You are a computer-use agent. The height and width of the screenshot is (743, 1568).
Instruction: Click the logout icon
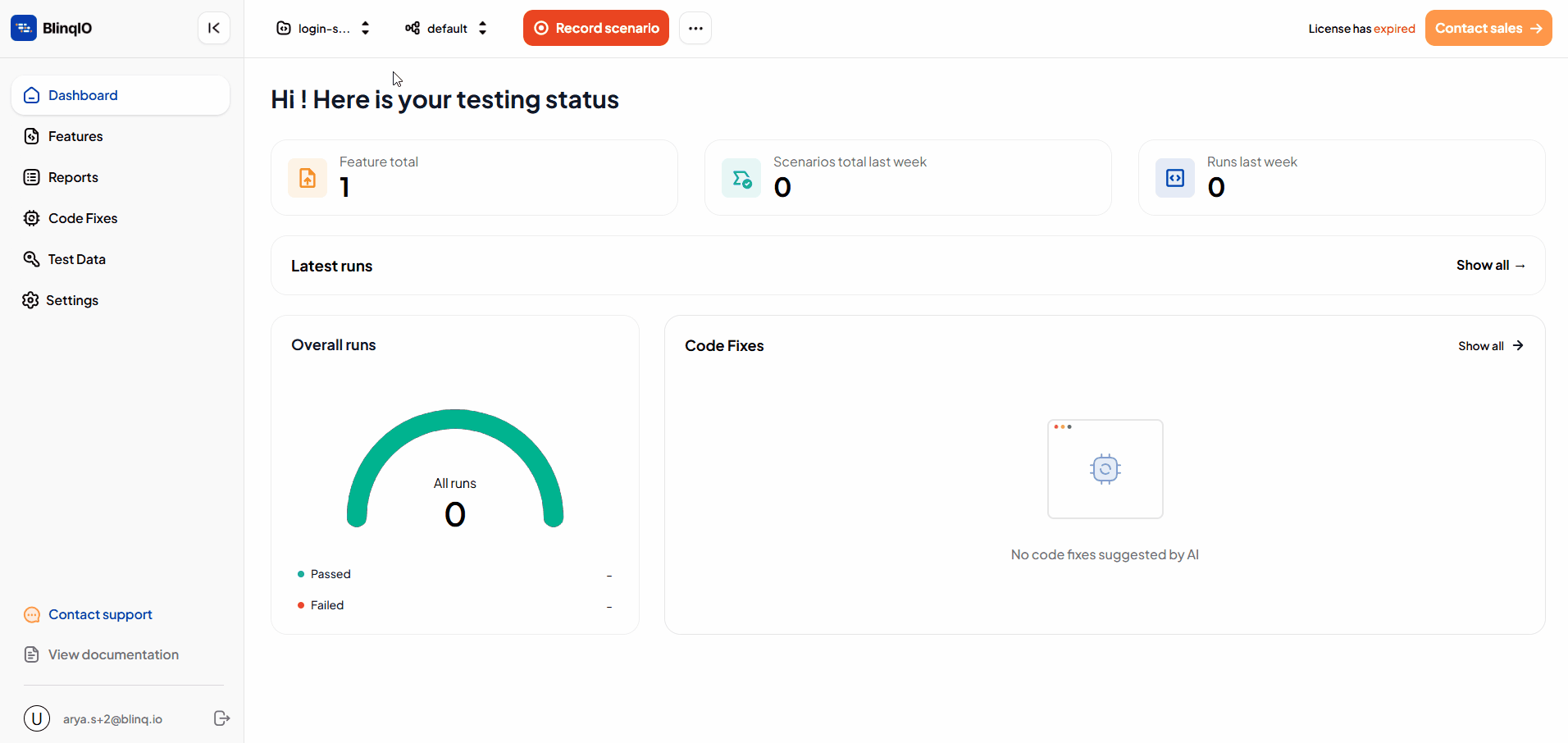click(221, 718)
